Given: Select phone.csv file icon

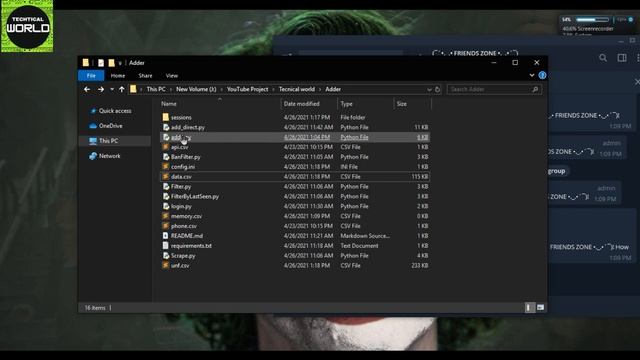Looking at the screenshot, I should click(165, 226).
